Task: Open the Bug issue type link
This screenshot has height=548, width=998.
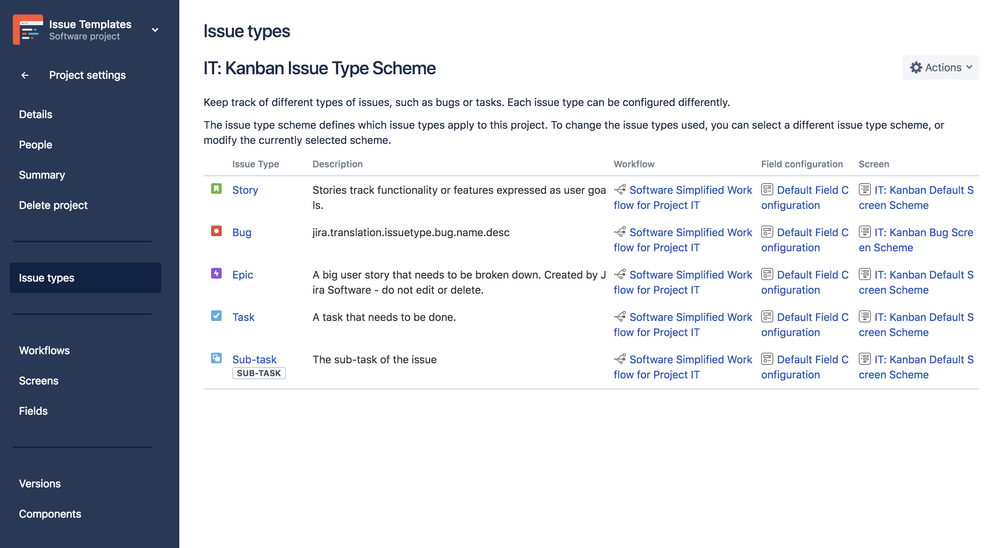Action: (242, 233)
